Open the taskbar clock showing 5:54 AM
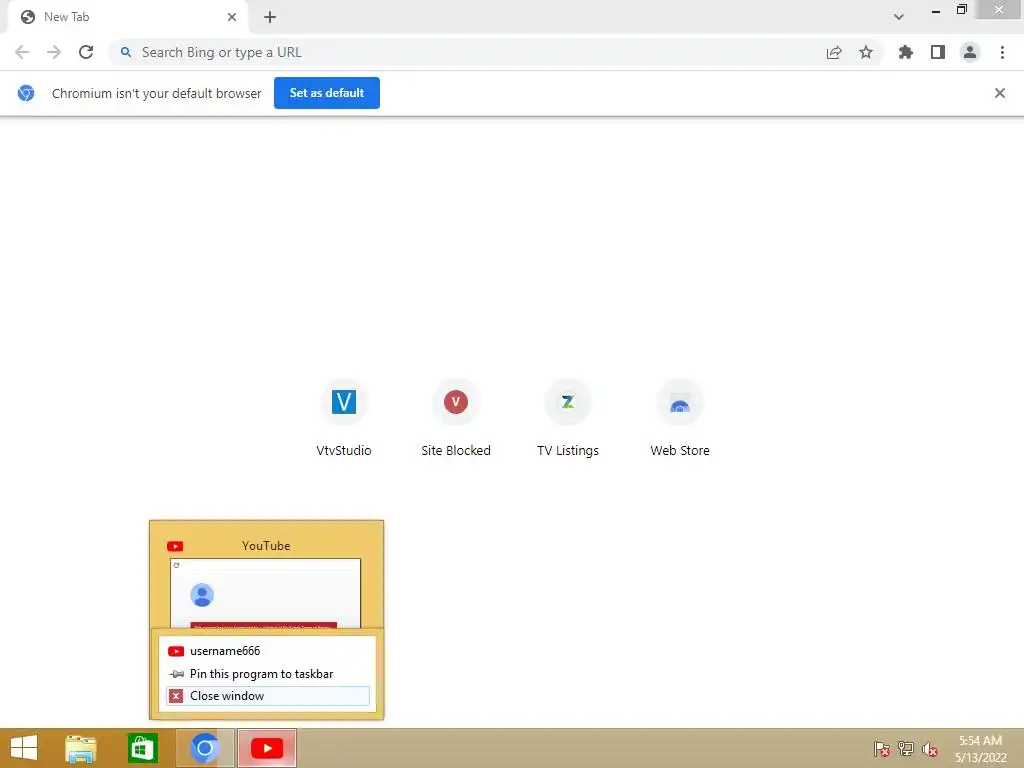This screenshot has width=1024, height=768. click(x=980, y=749)
